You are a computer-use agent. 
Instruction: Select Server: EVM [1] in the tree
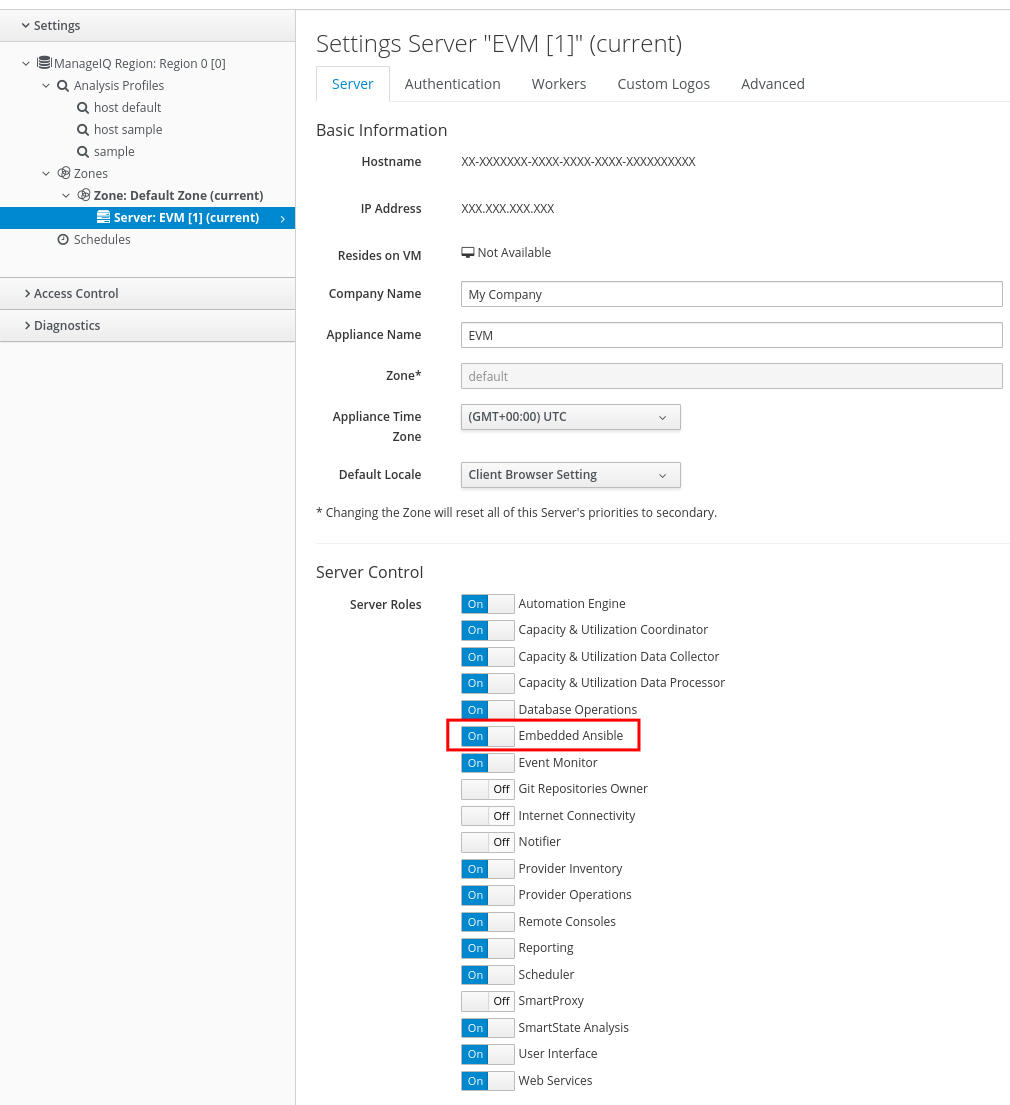pos(186,217)
